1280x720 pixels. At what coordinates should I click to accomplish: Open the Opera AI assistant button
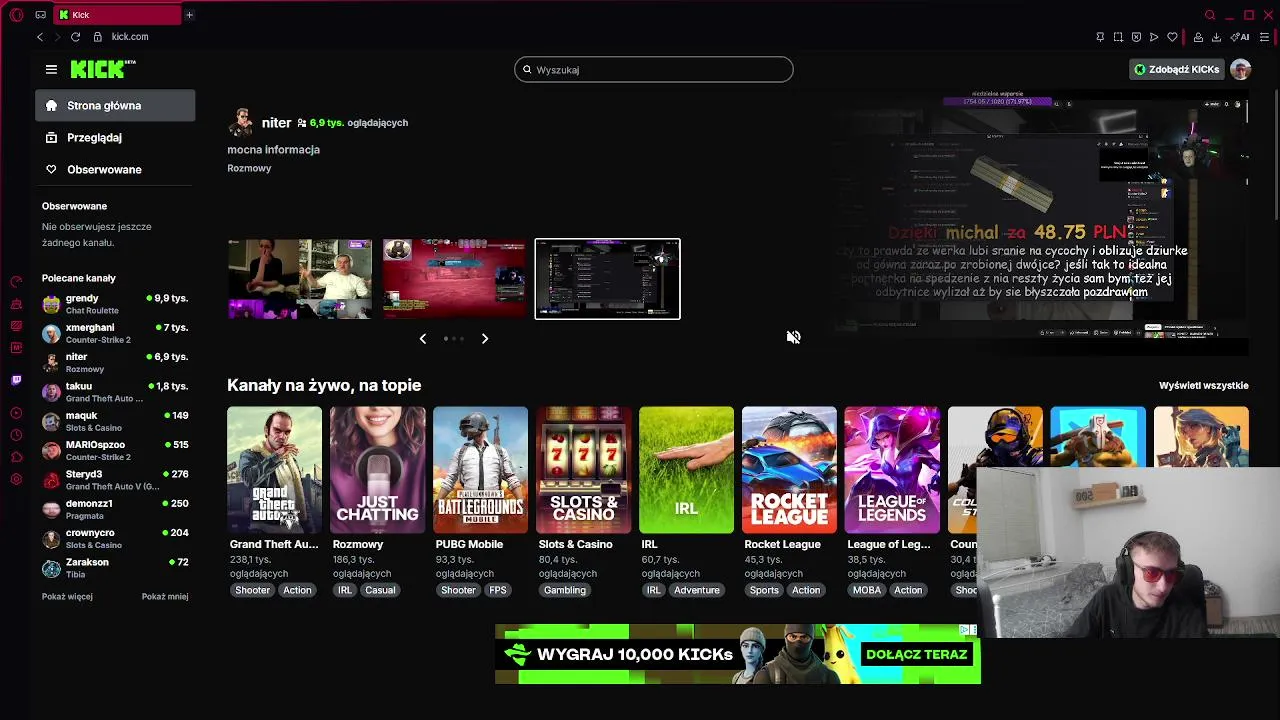pyautogui.click(x=1240, y=37)
